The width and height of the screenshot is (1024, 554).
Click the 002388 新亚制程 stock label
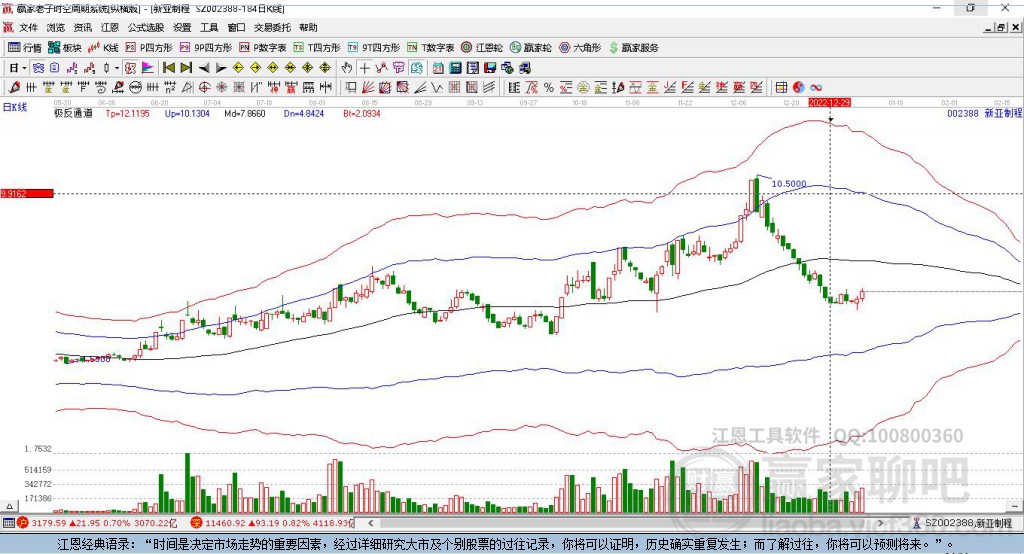pos(984,113)
